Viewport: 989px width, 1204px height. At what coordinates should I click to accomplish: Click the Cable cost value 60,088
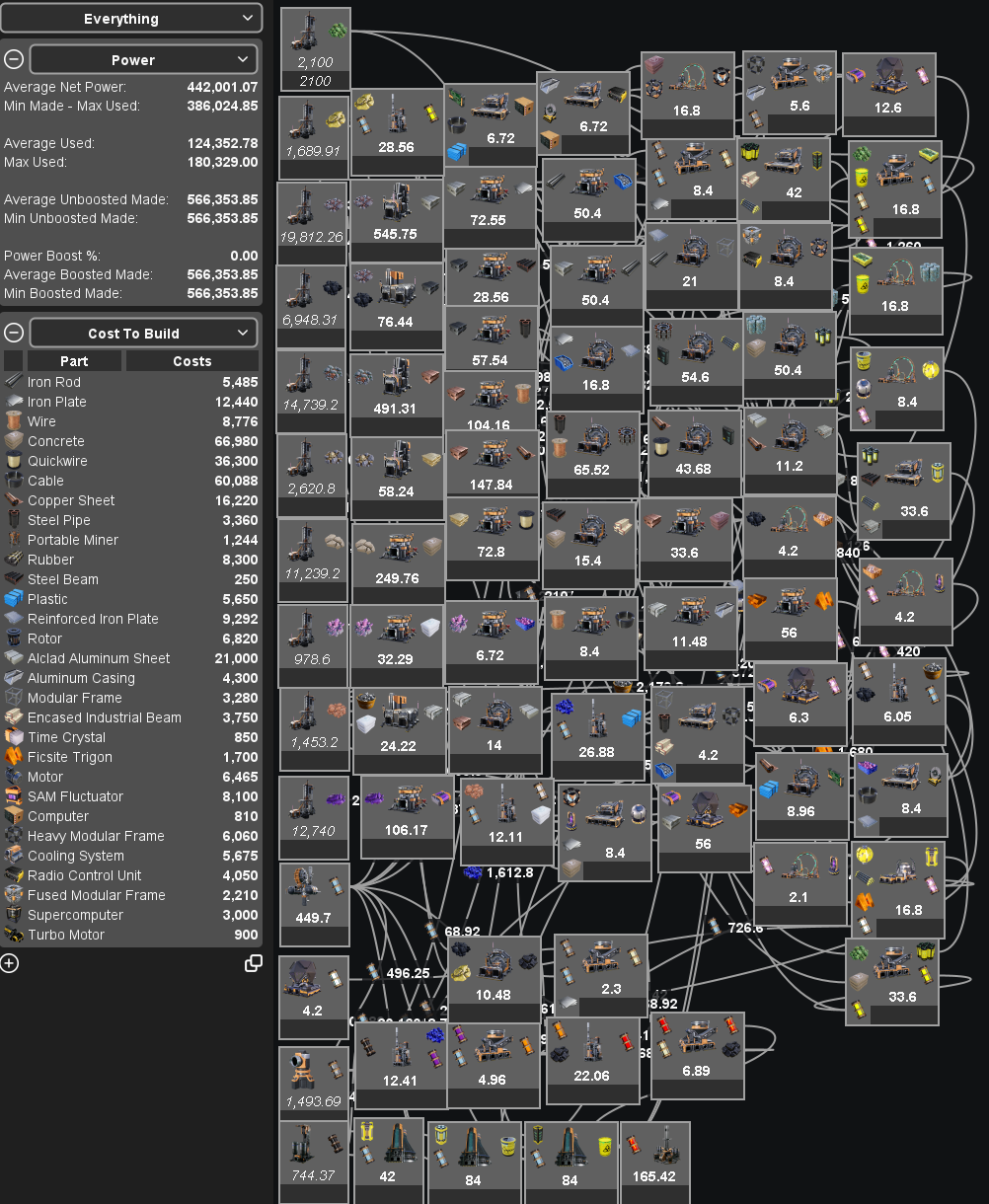click(x=237, y=481)
